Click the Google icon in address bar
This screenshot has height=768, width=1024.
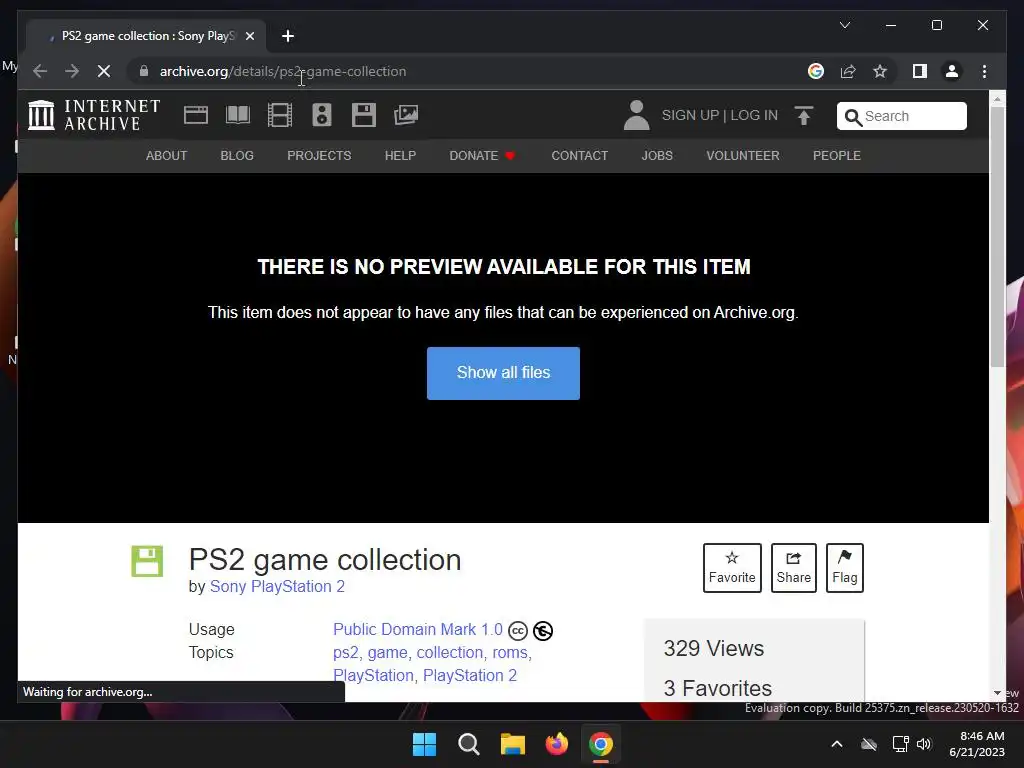(x=816, y=71)
